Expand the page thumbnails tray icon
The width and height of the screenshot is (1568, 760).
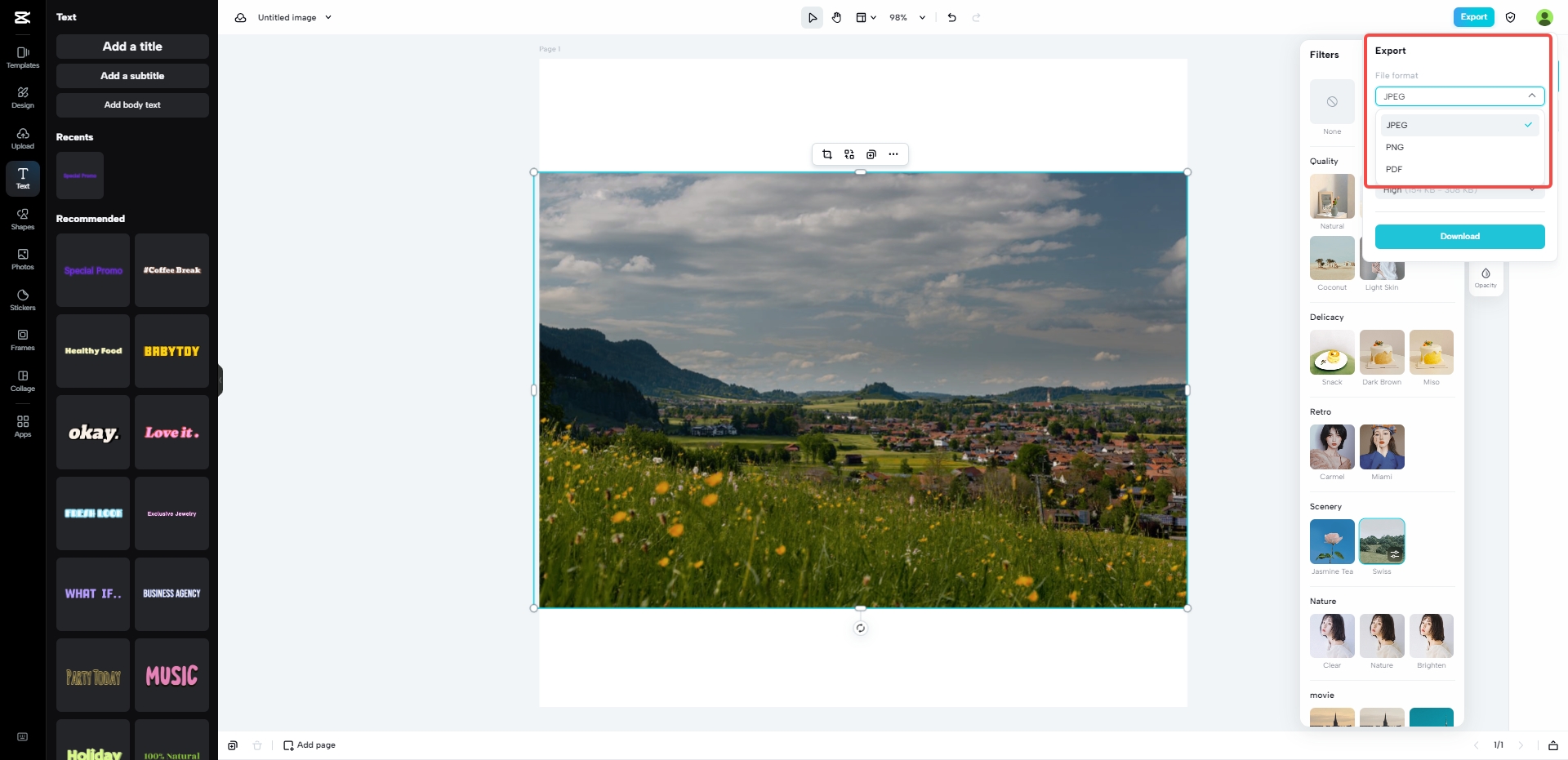pyautogui.click(x=1553, y=745)
